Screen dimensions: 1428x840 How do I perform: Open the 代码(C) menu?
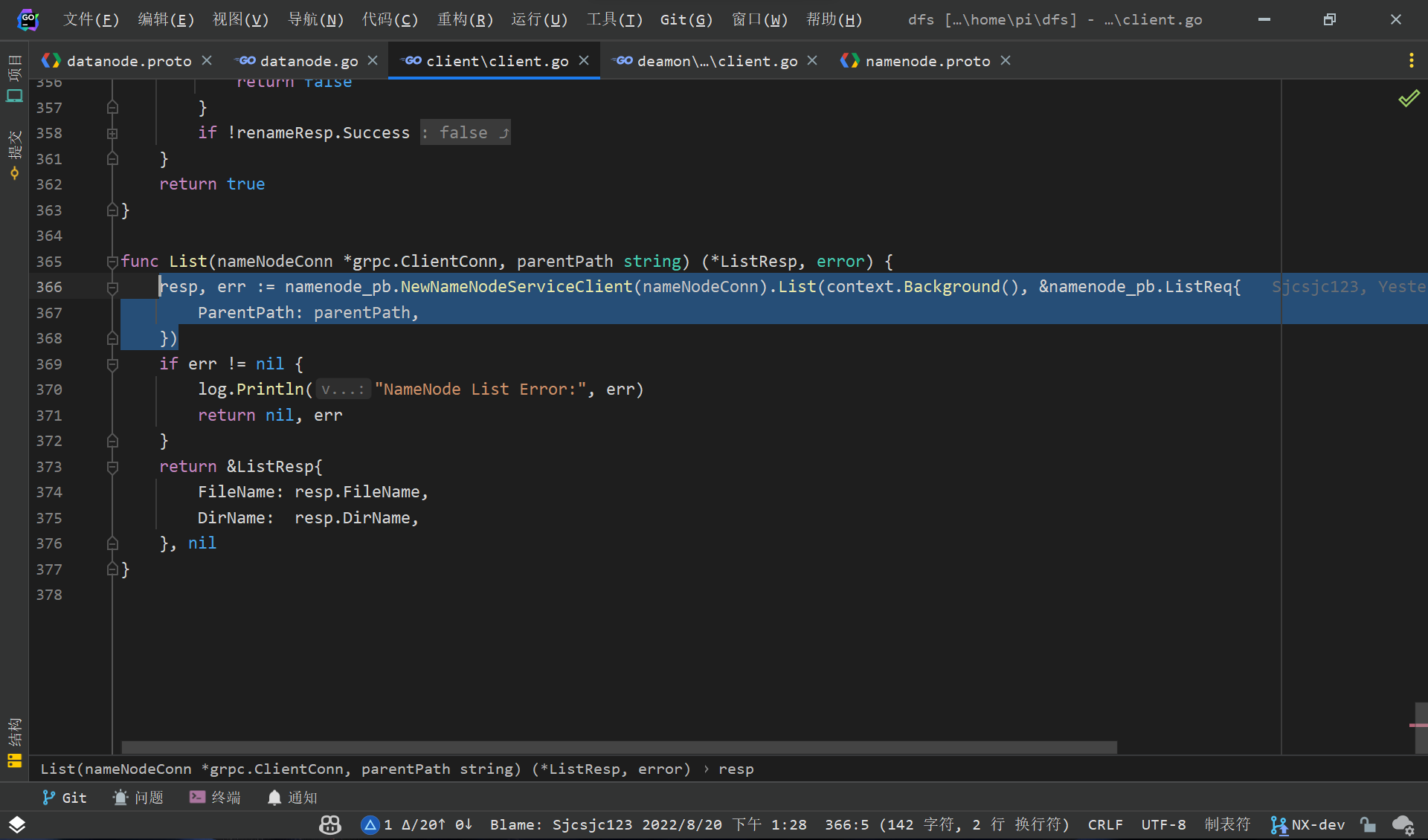point(390,19)
